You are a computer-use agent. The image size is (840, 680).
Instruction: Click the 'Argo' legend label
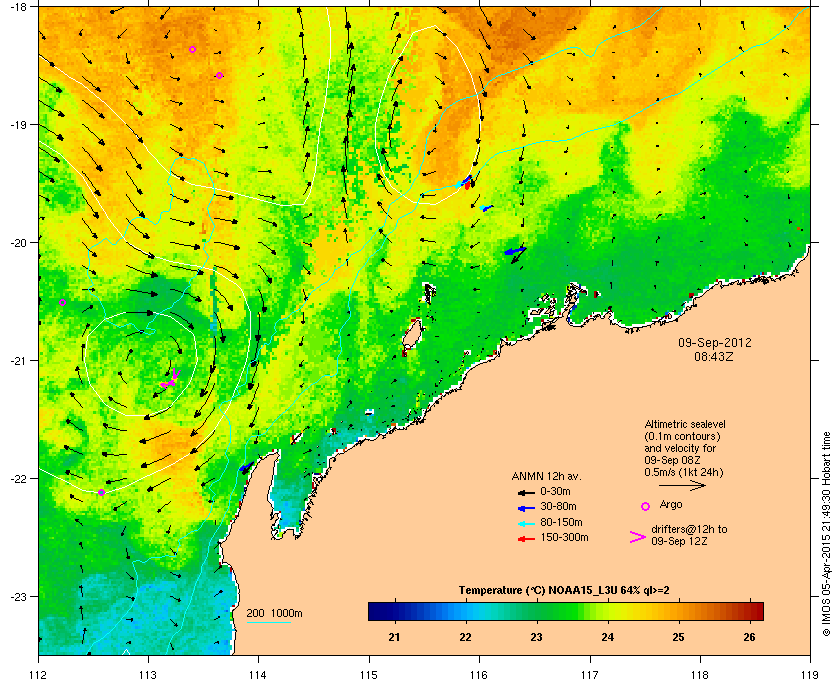(671, 505)
